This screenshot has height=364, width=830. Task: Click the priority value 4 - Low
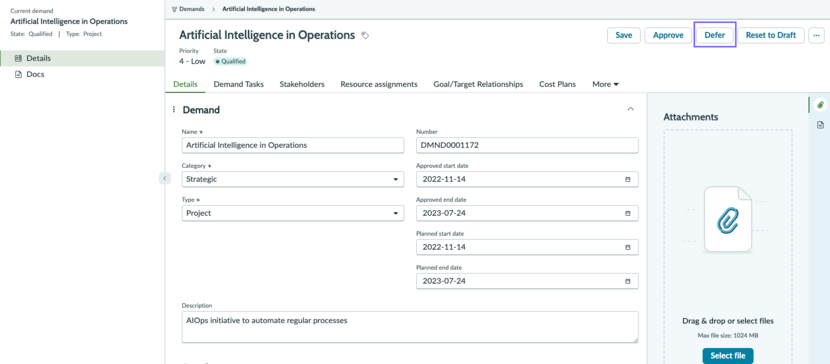click(192, 61)
